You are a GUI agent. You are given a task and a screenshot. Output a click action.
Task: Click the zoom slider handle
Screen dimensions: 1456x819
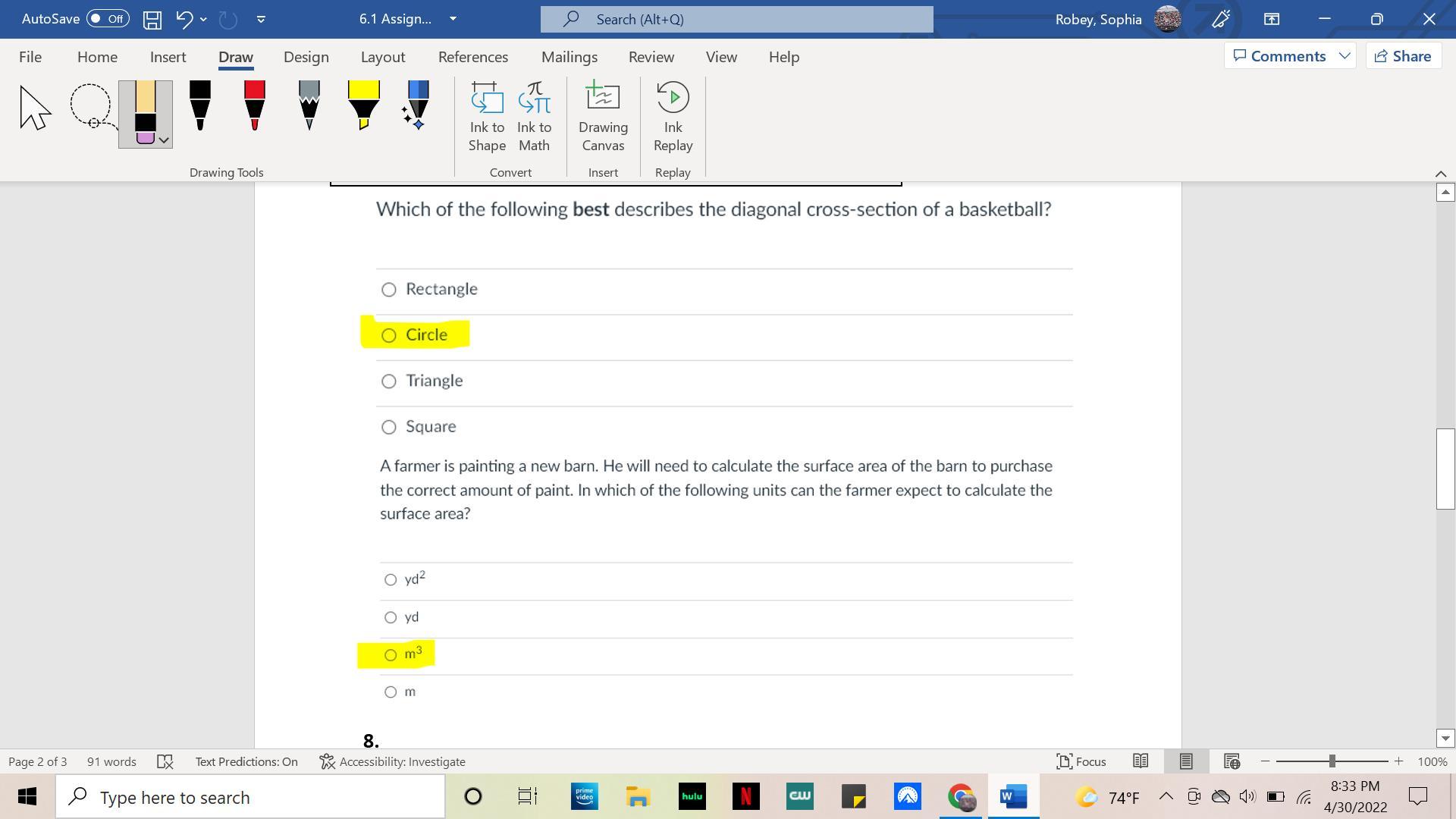click(1332, 761)
